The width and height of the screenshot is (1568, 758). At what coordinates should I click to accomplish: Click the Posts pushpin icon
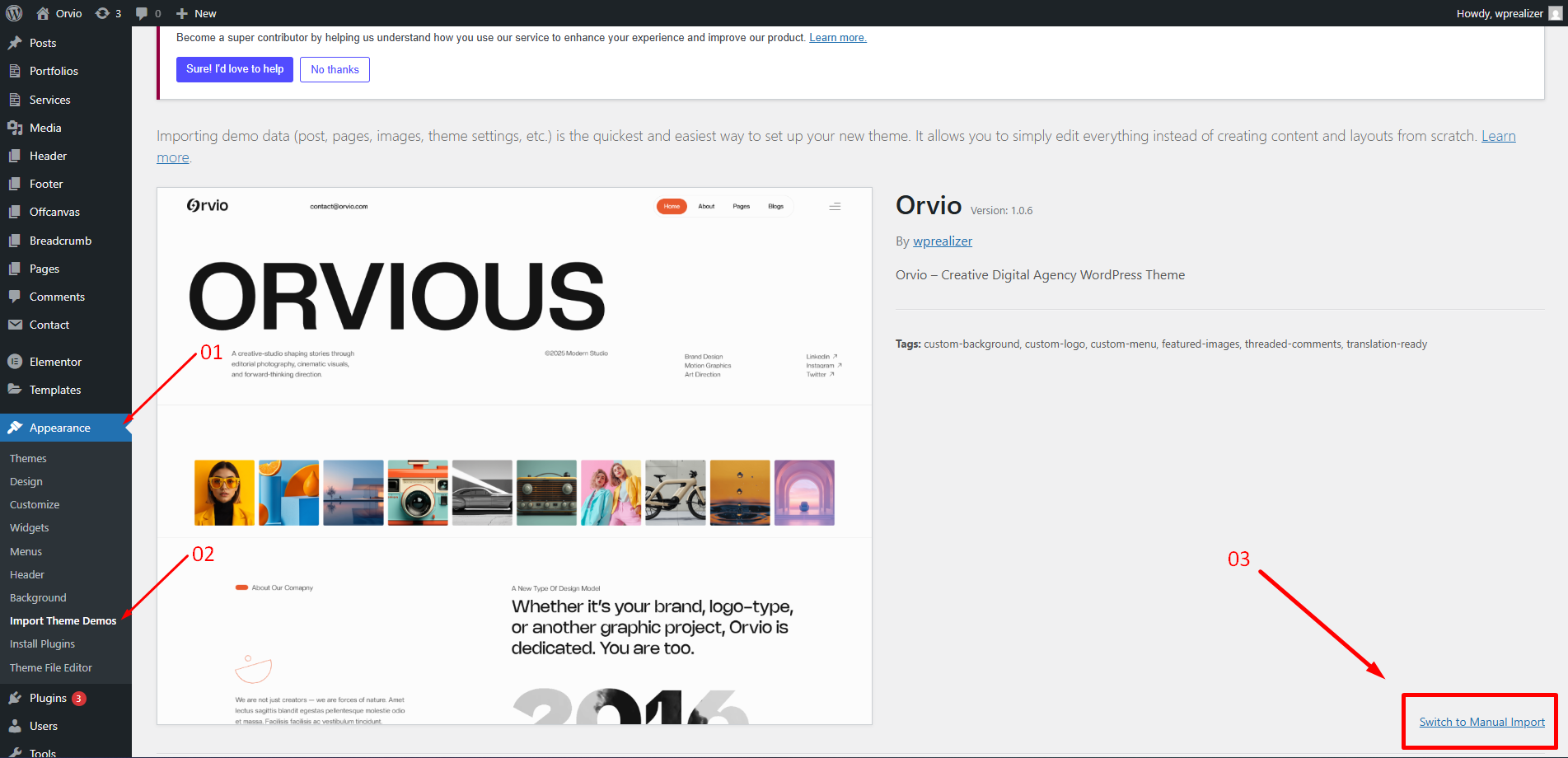click(x=15, y=43)
